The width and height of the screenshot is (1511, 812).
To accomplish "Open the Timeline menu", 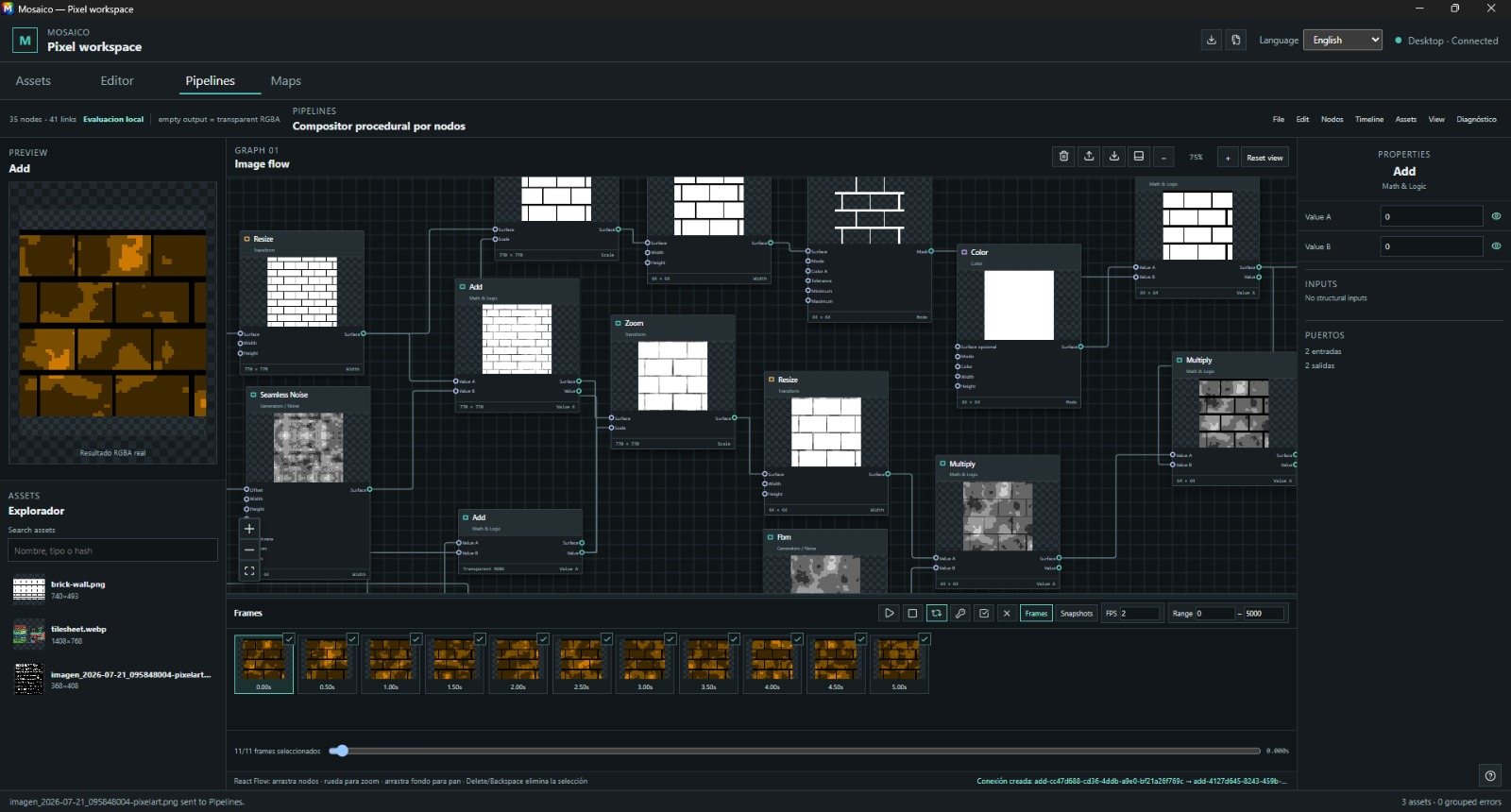I will pyautogui.click(x=1369, y=119).
